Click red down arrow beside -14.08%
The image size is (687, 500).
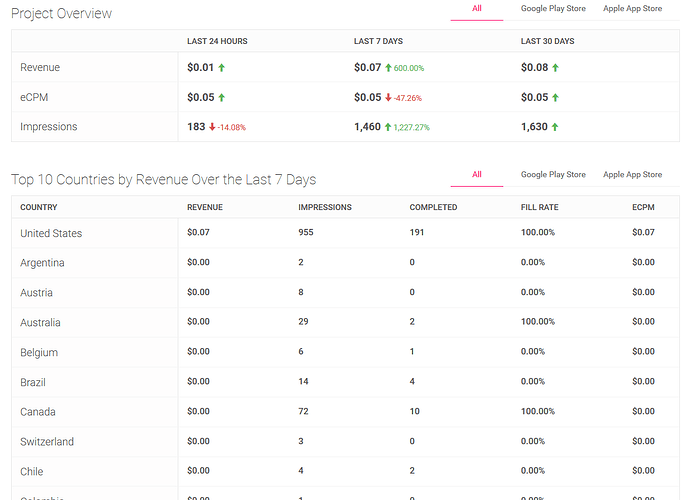coord(213,127)
